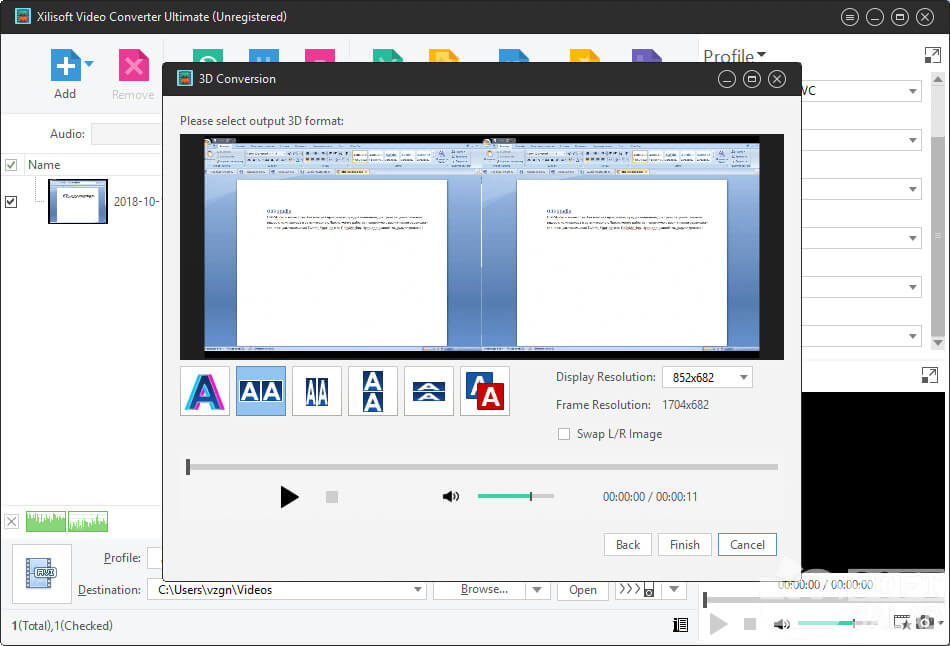Click the clip marker icon beside the camera
The image size is (950, 646).
click(x=902, y=622)
